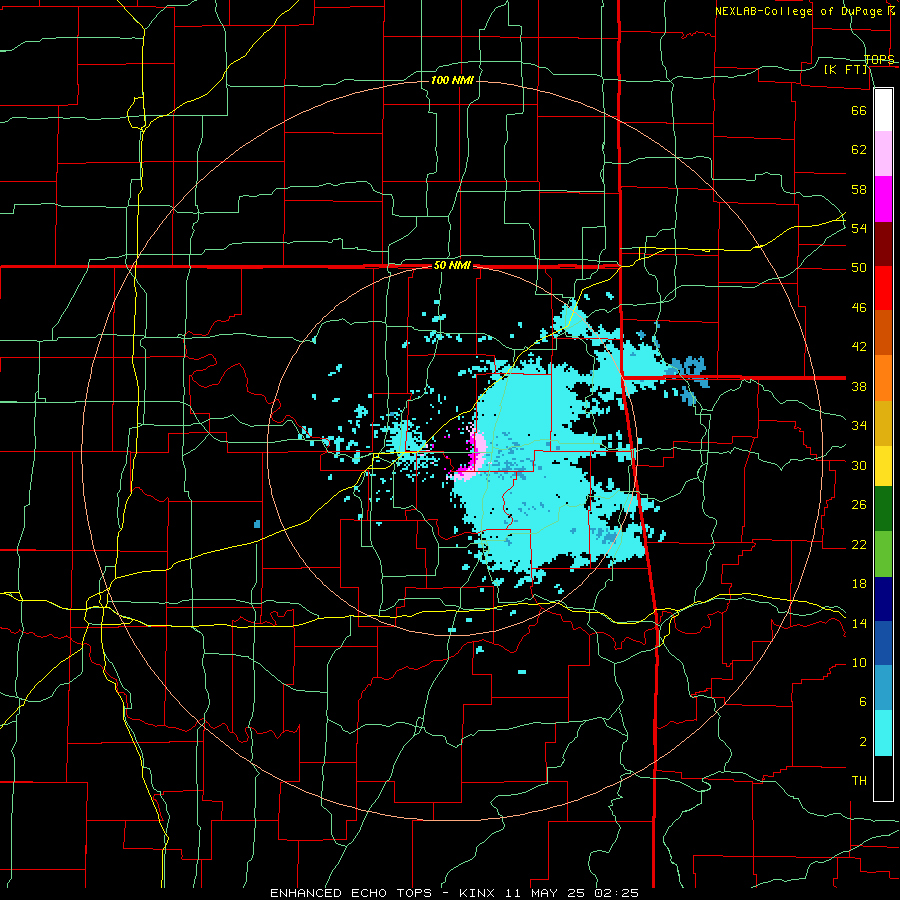
Task: Click the TH legend label
Action: click(x=859, y=780)
